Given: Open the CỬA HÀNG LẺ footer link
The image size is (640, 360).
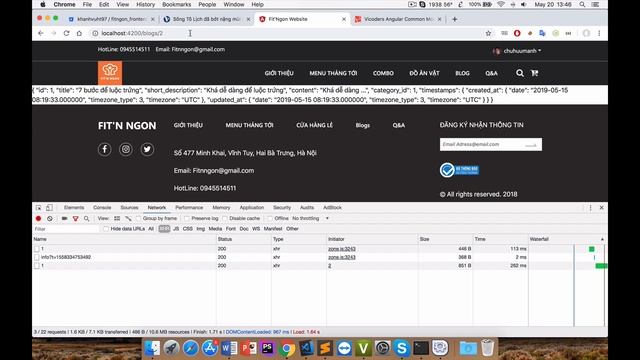Looking at the screenshot, I should point(314,125).
